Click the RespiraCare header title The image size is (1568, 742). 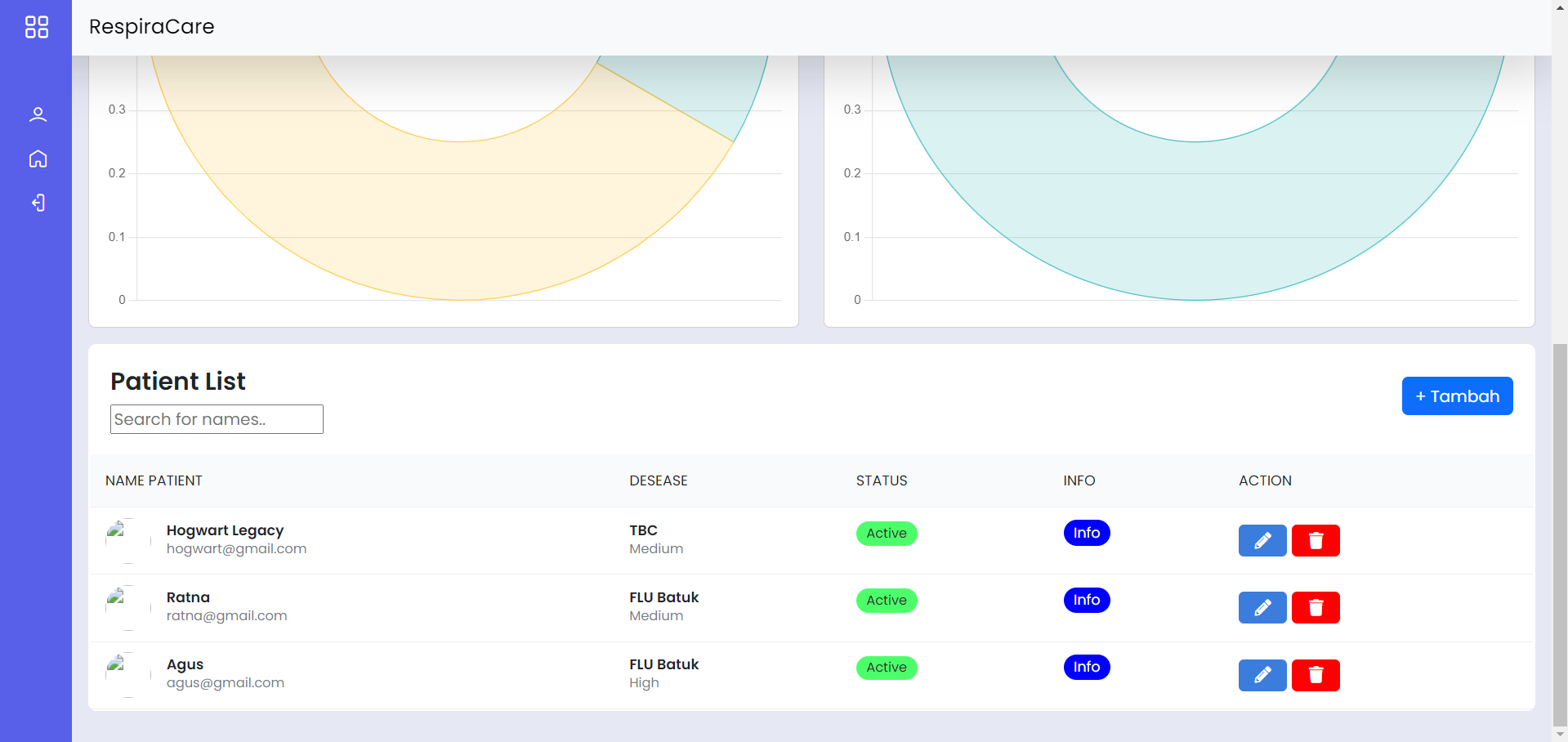(151, 27)
